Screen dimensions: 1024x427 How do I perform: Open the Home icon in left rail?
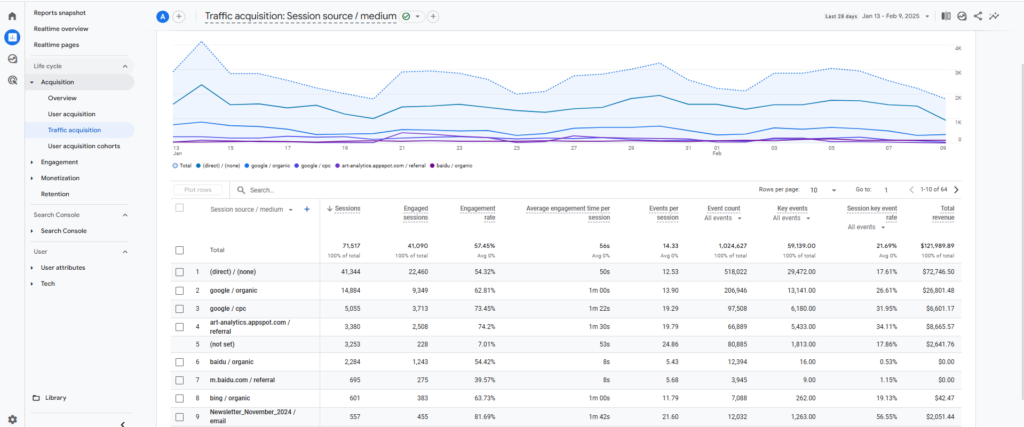(12, 16)
